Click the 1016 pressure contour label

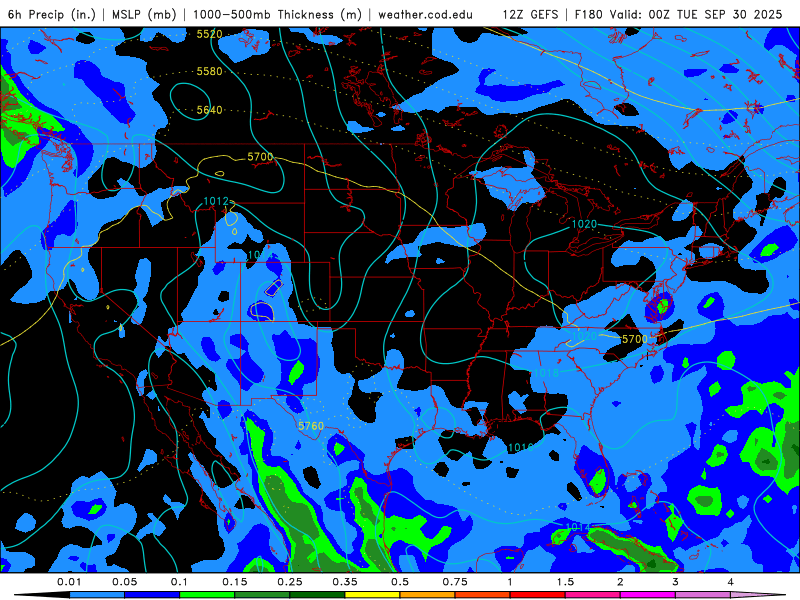click(520, 447)
